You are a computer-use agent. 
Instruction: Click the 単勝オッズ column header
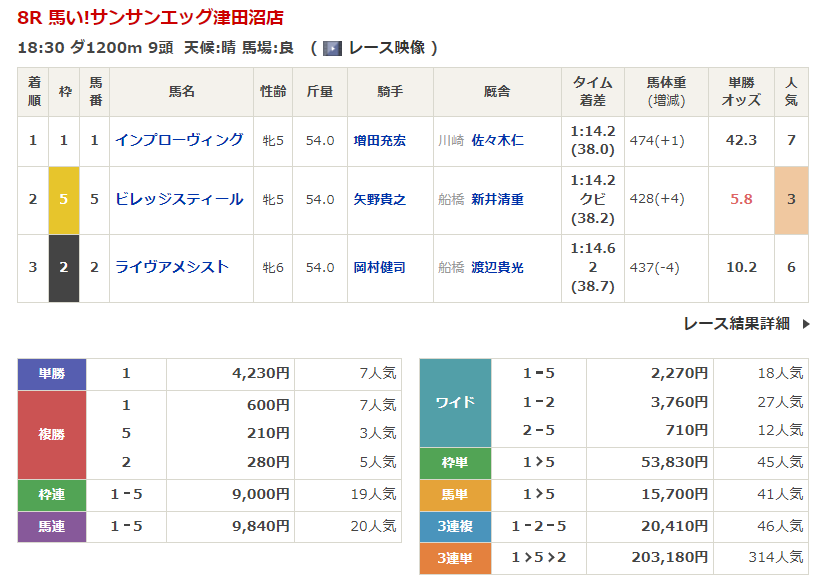click(x=741, y=91)
